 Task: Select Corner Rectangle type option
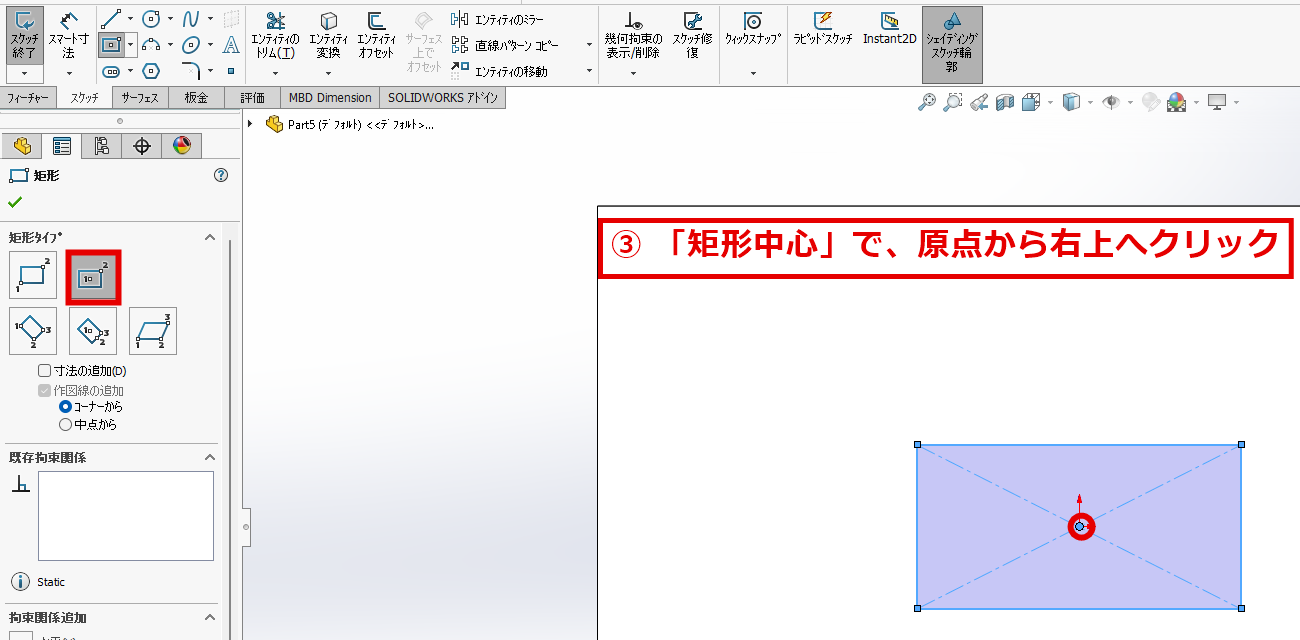tap(33, 276)
